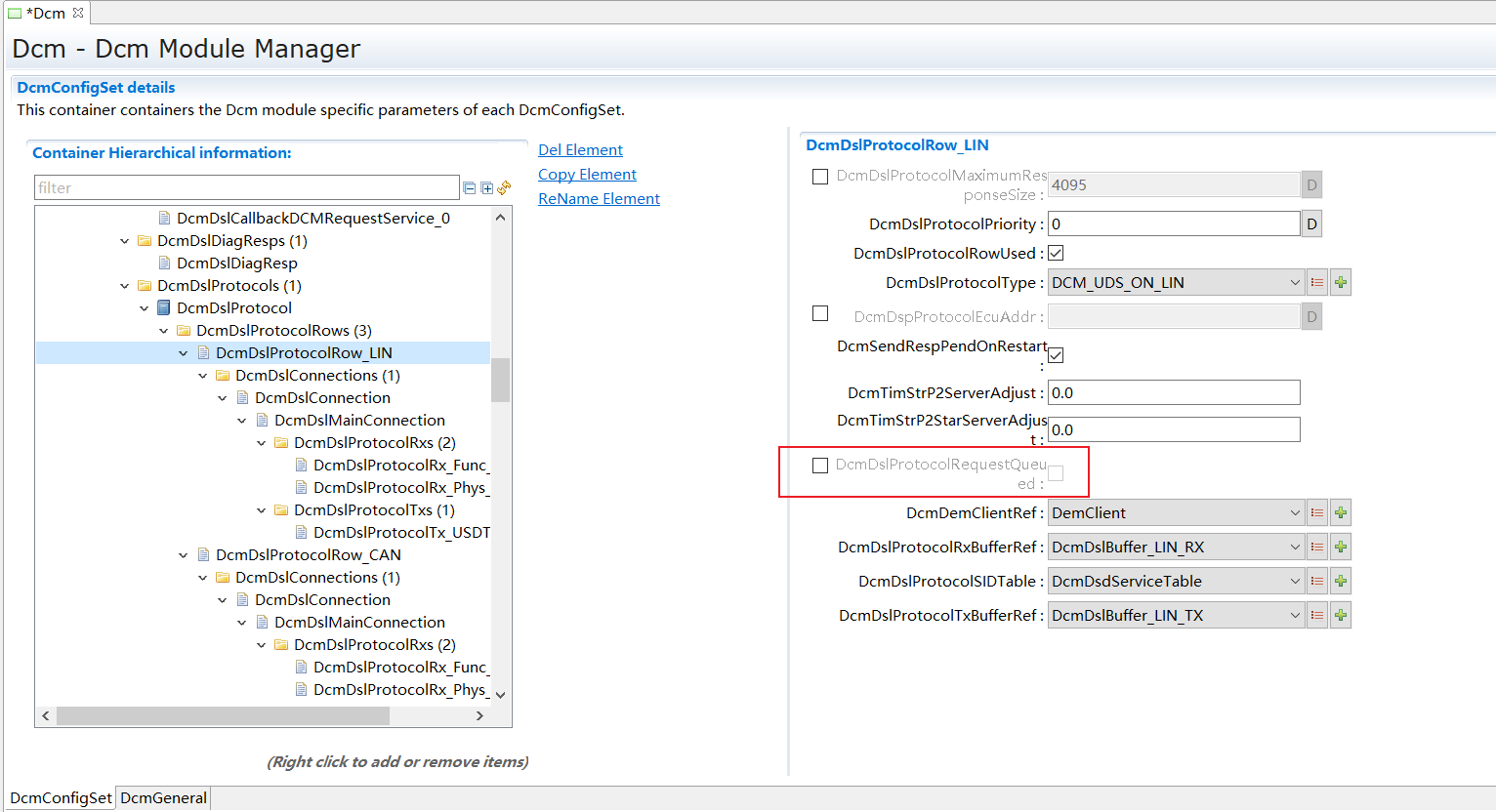Viewport: 1496px width, 812px height.
Task: Open the DcmDslProtocolType dropdown
Action: pos(1294,283)
